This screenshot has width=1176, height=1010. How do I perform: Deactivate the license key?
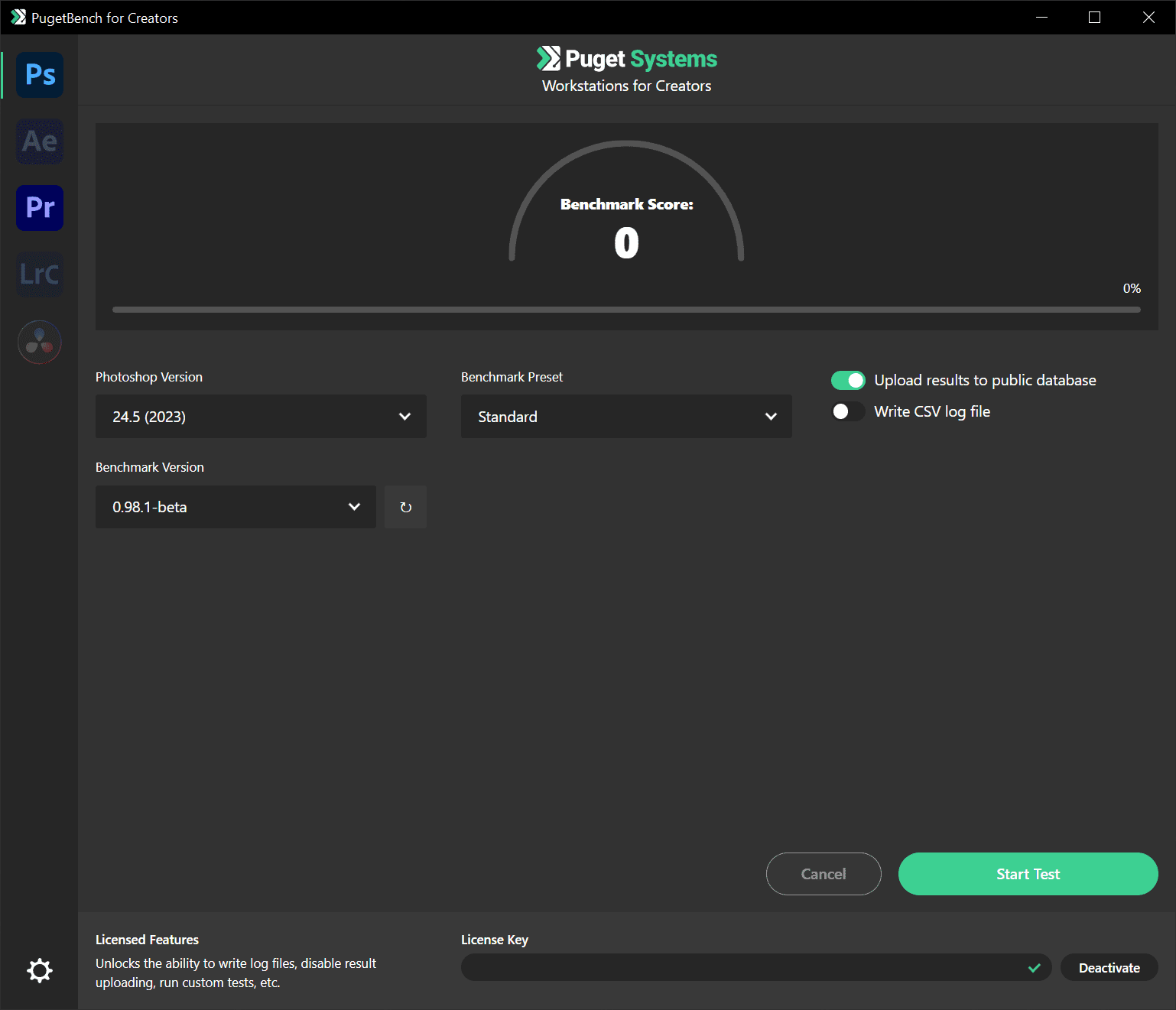pyautogui.click(x=1109, y=968)
